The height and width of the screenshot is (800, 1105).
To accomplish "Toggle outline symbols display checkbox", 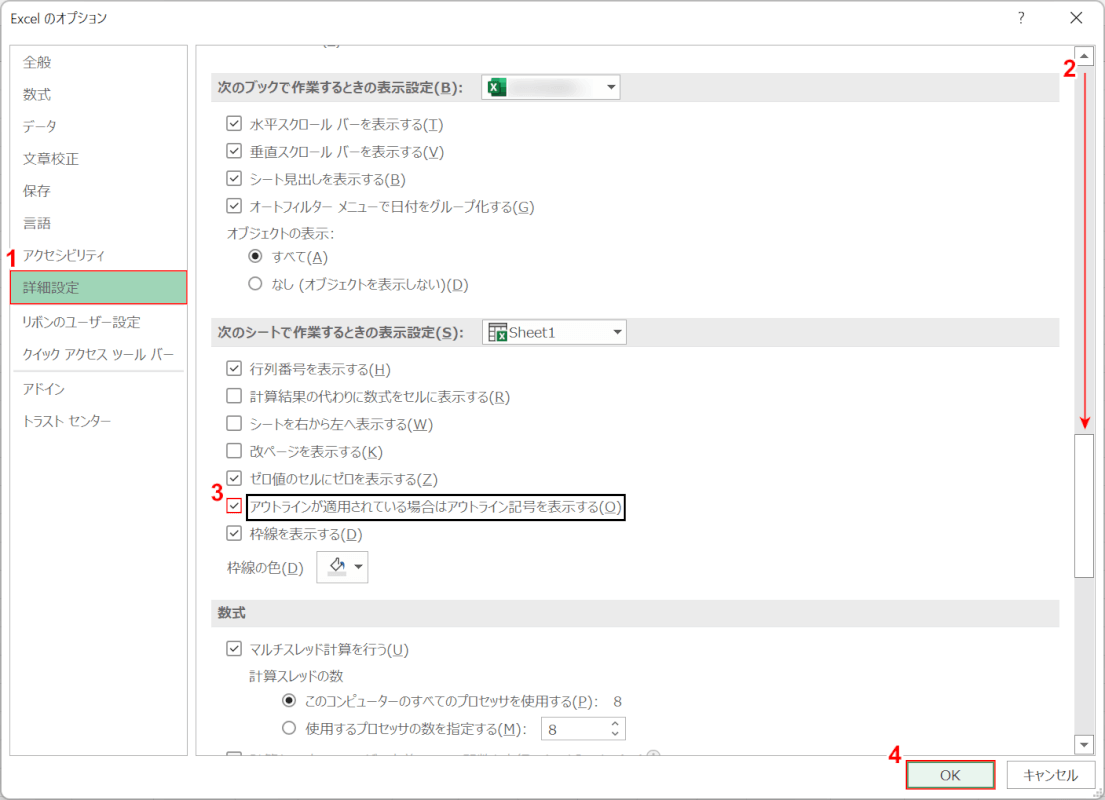I will pyautogui.click(x=234, y=507).
